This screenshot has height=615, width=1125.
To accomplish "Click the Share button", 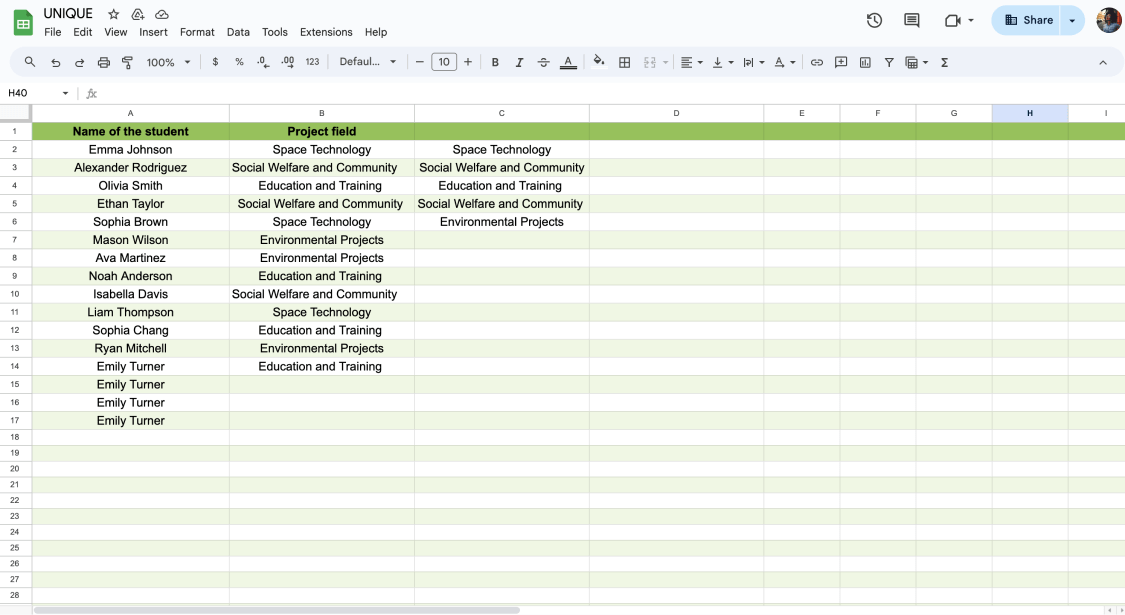I will pos(1027,20).
